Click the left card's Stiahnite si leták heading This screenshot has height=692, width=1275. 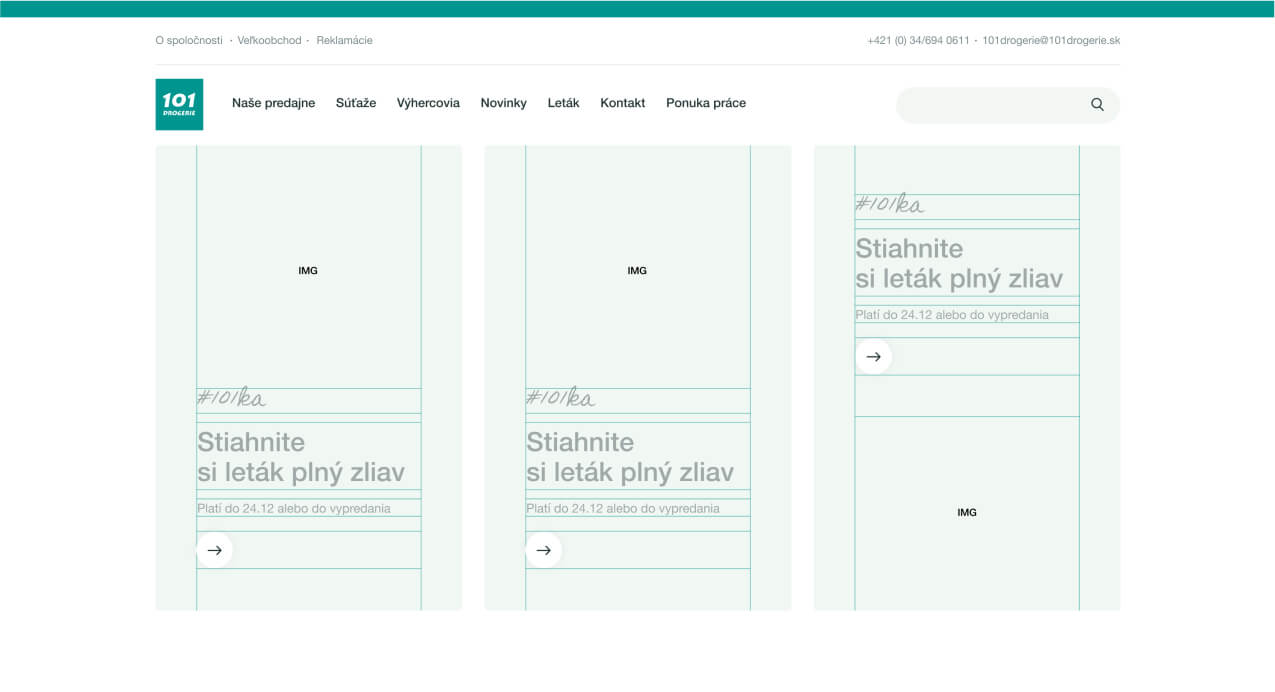(x=300, y=457)
